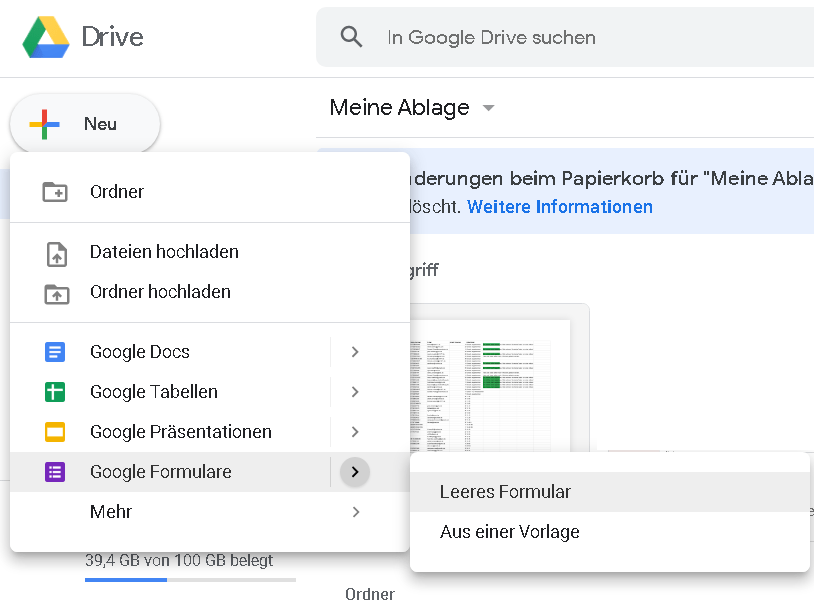Click the blue Google Docs icon
The width and height of the screenshot is (814, 607).
[55, 352]
